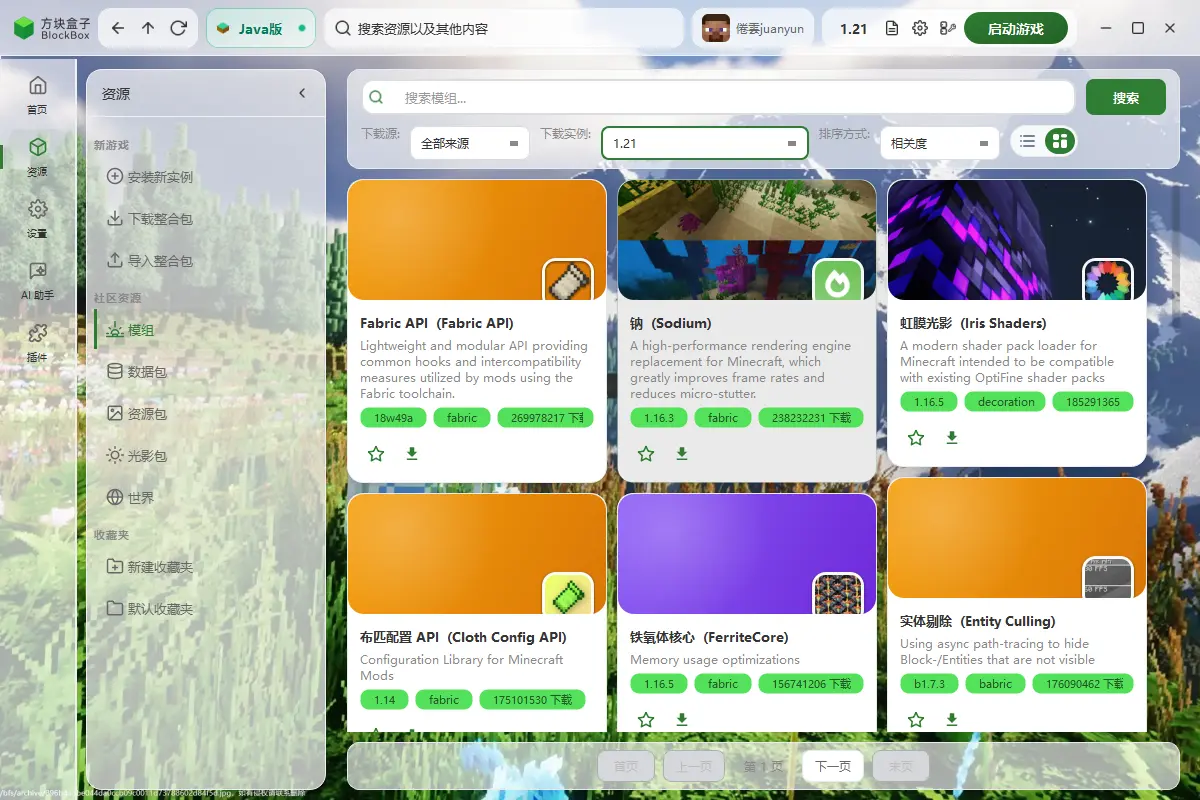Open the 下载实例 1.21 dropdown

[x=704, y=143]
